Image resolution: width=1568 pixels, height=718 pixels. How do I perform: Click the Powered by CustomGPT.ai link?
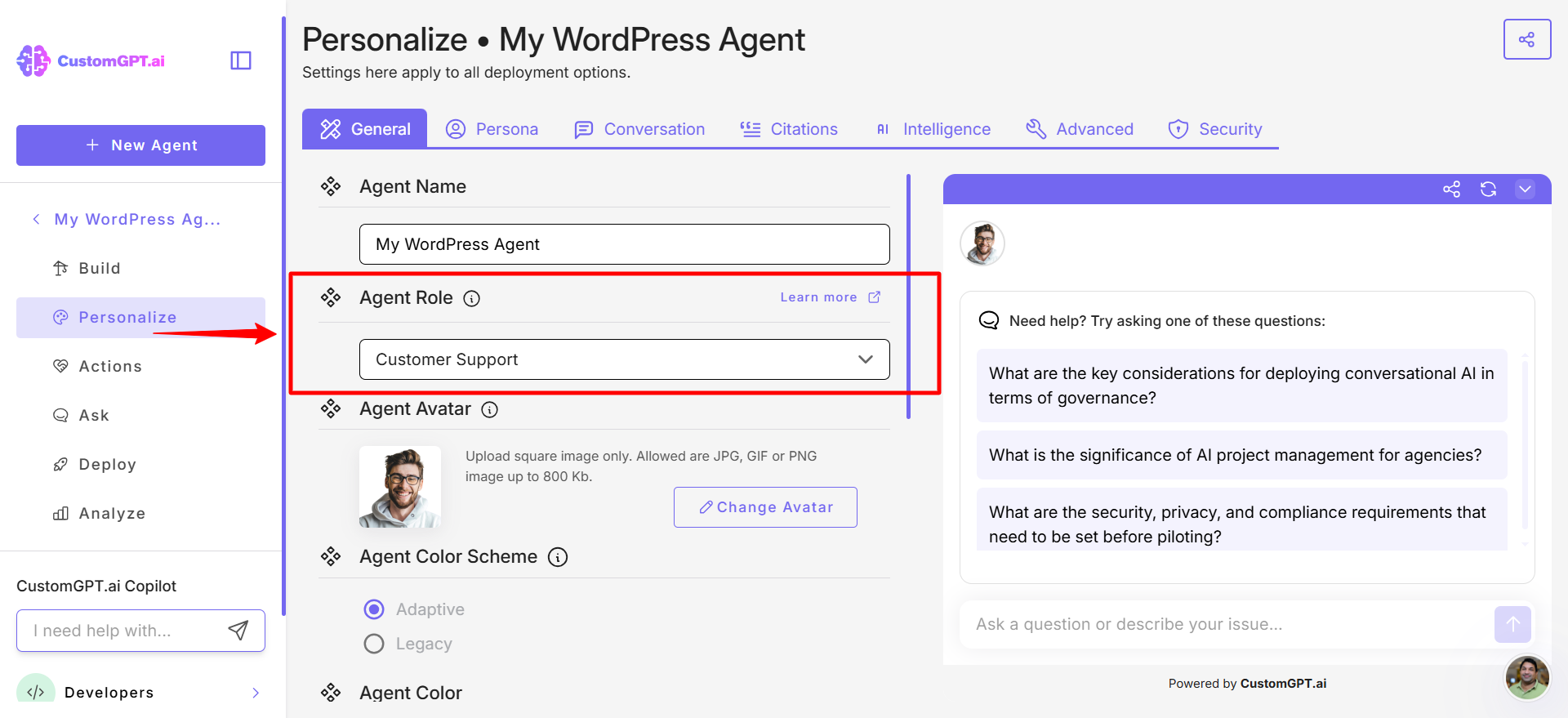pyautogui.click(x=1247, y=684)
